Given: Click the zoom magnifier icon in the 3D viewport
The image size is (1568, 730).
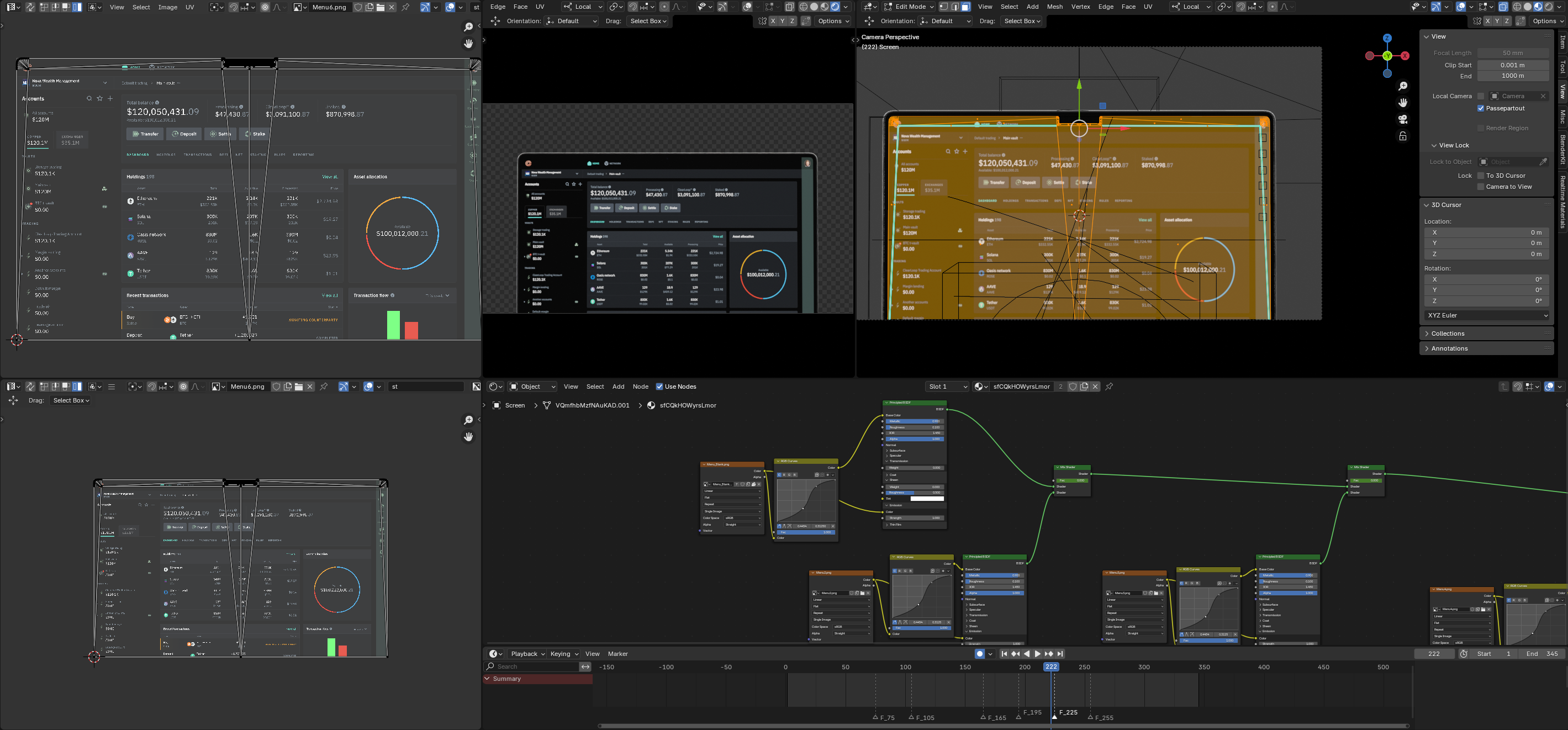Looking at the screenshot, I should 1402,86.
